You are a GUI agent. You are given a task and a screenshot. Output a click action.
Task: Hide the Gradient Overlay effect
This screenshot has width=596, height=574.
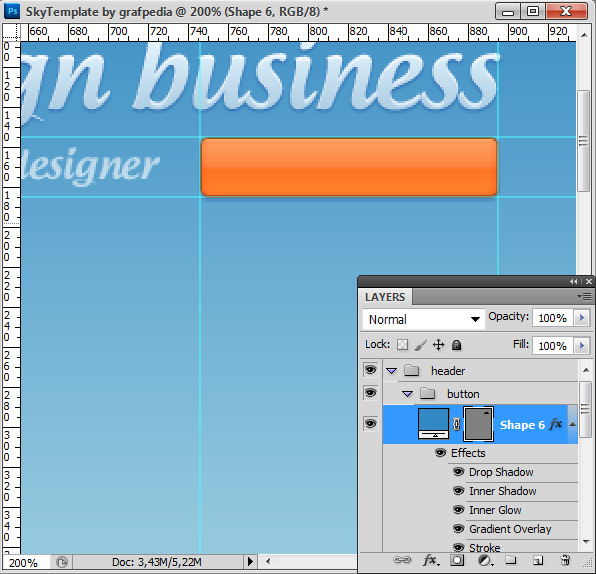[x=458, y=529]
